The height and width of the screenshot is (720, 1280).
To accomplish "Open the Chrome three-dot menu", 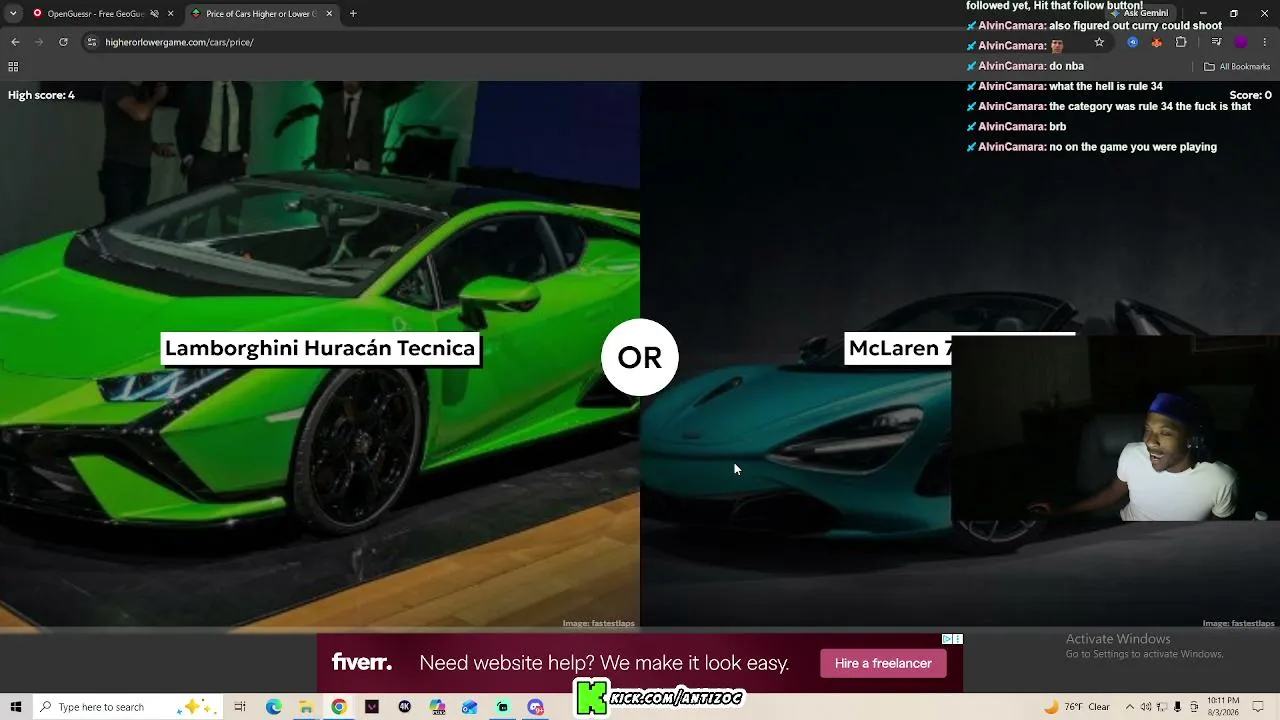I will coord(1266,42).
